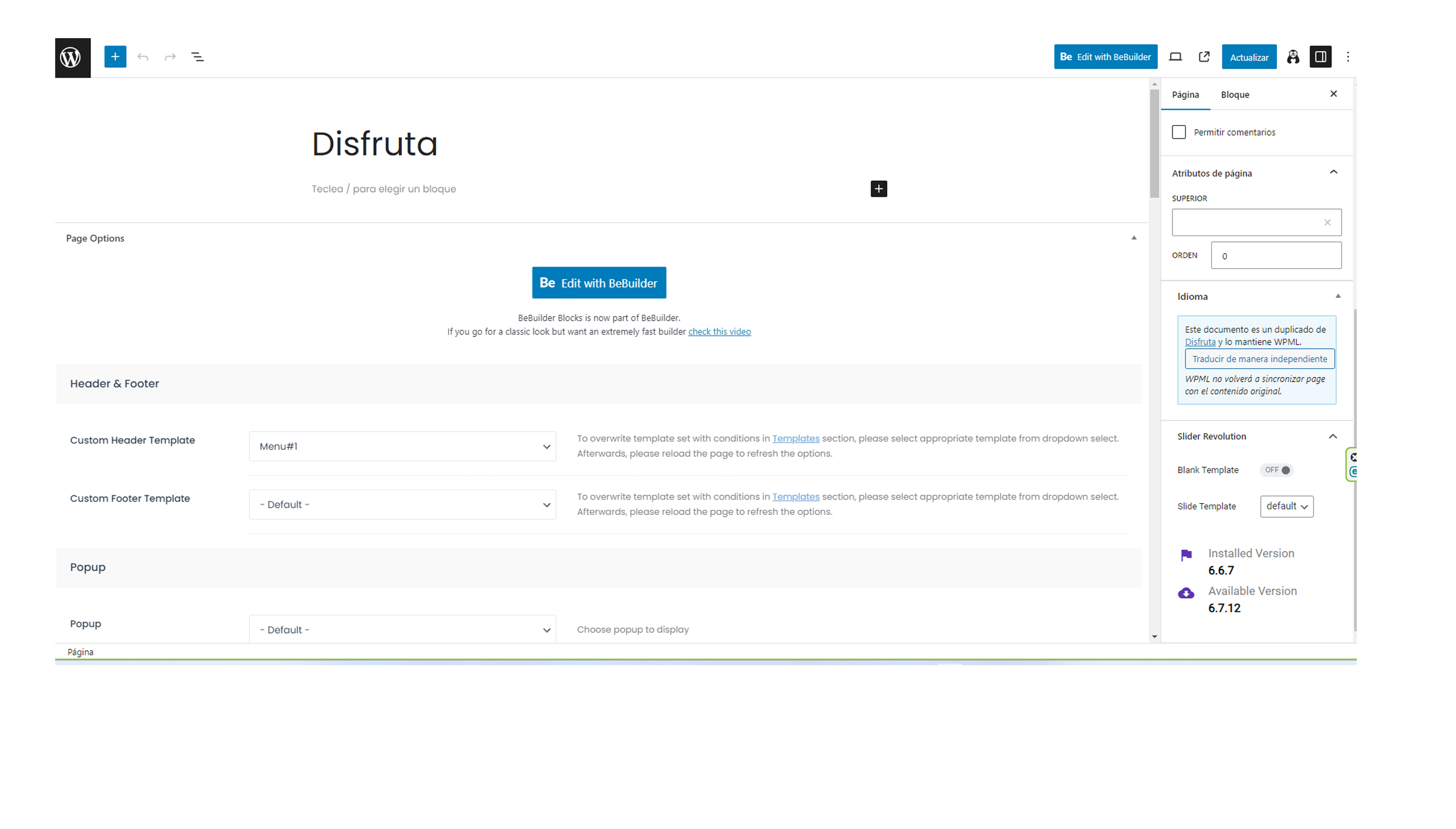Viewport: 1456px width, 829px height.
Task: Open the Popup dropdown
Action: pos(402,629)
